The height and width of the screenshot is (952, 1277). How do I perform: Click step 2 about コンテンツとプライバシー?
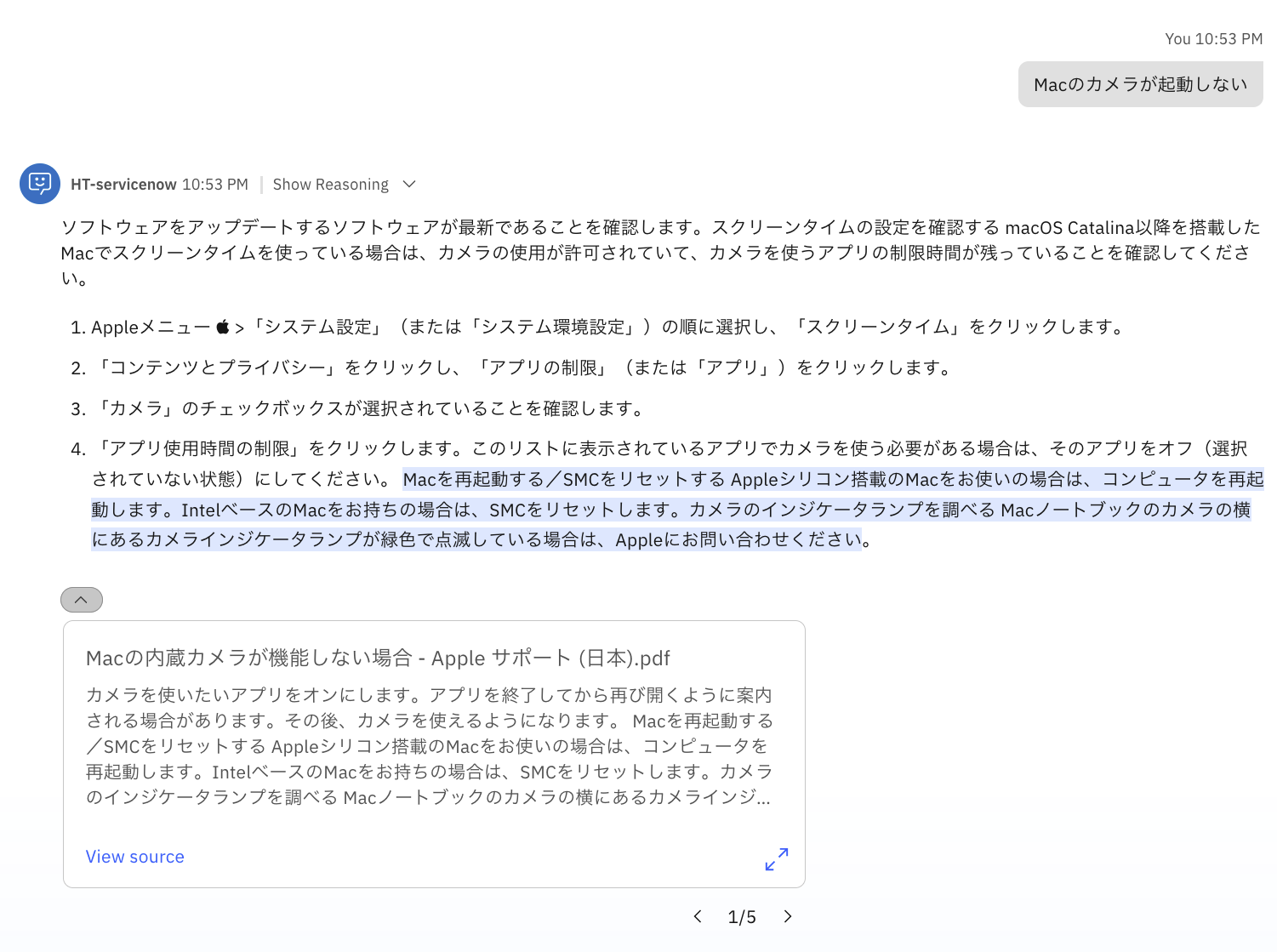(523, 368)
